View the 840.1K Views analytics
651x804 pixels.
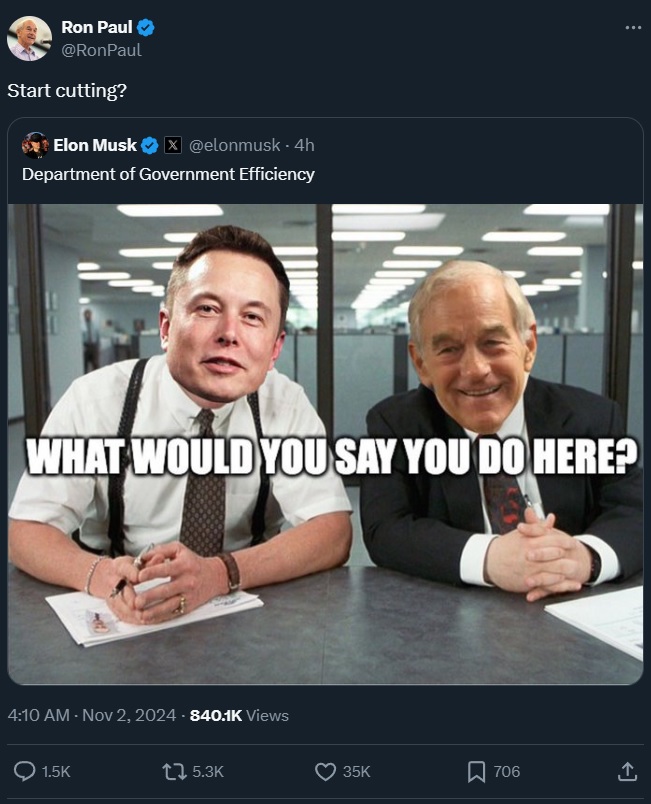click(239, 715)
